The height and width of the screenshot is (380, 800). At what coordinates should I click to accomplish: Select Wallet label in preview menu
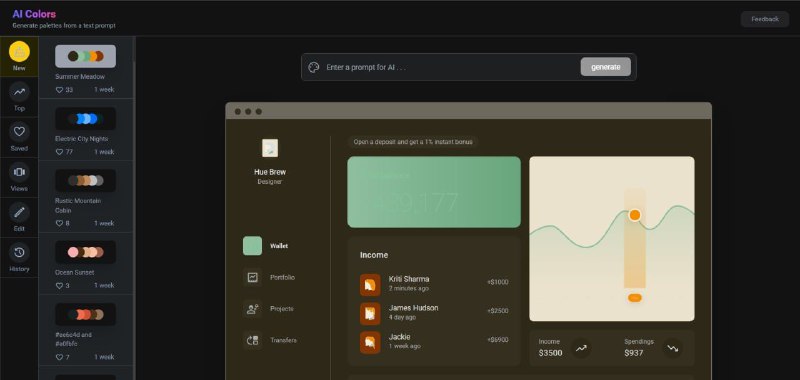(x=279, y=246)
